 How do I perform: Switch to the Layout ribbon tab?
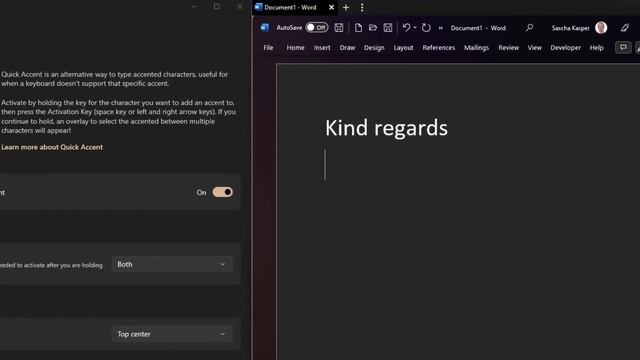point(403,48)
